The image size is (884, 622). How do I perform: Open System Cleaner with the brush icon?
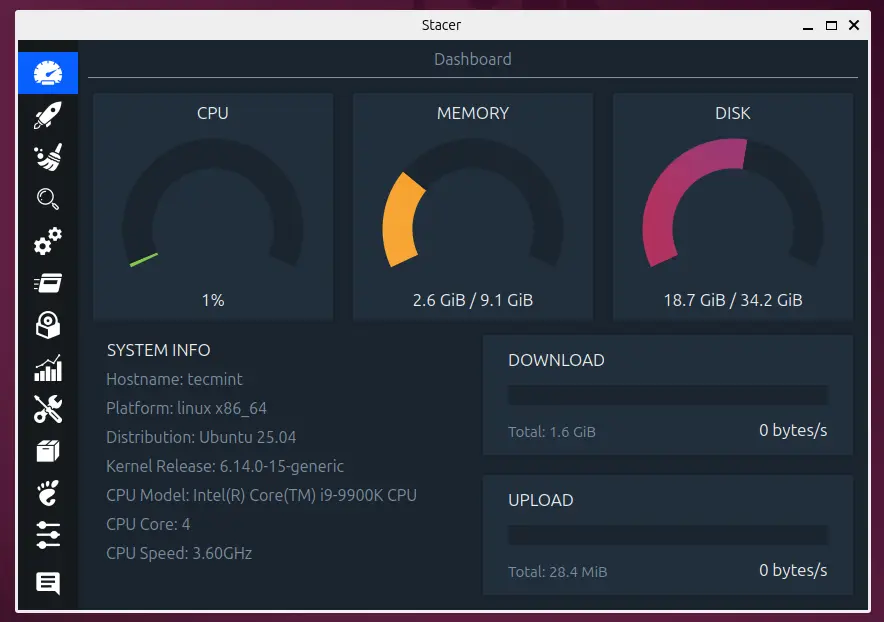pos(47,157)
